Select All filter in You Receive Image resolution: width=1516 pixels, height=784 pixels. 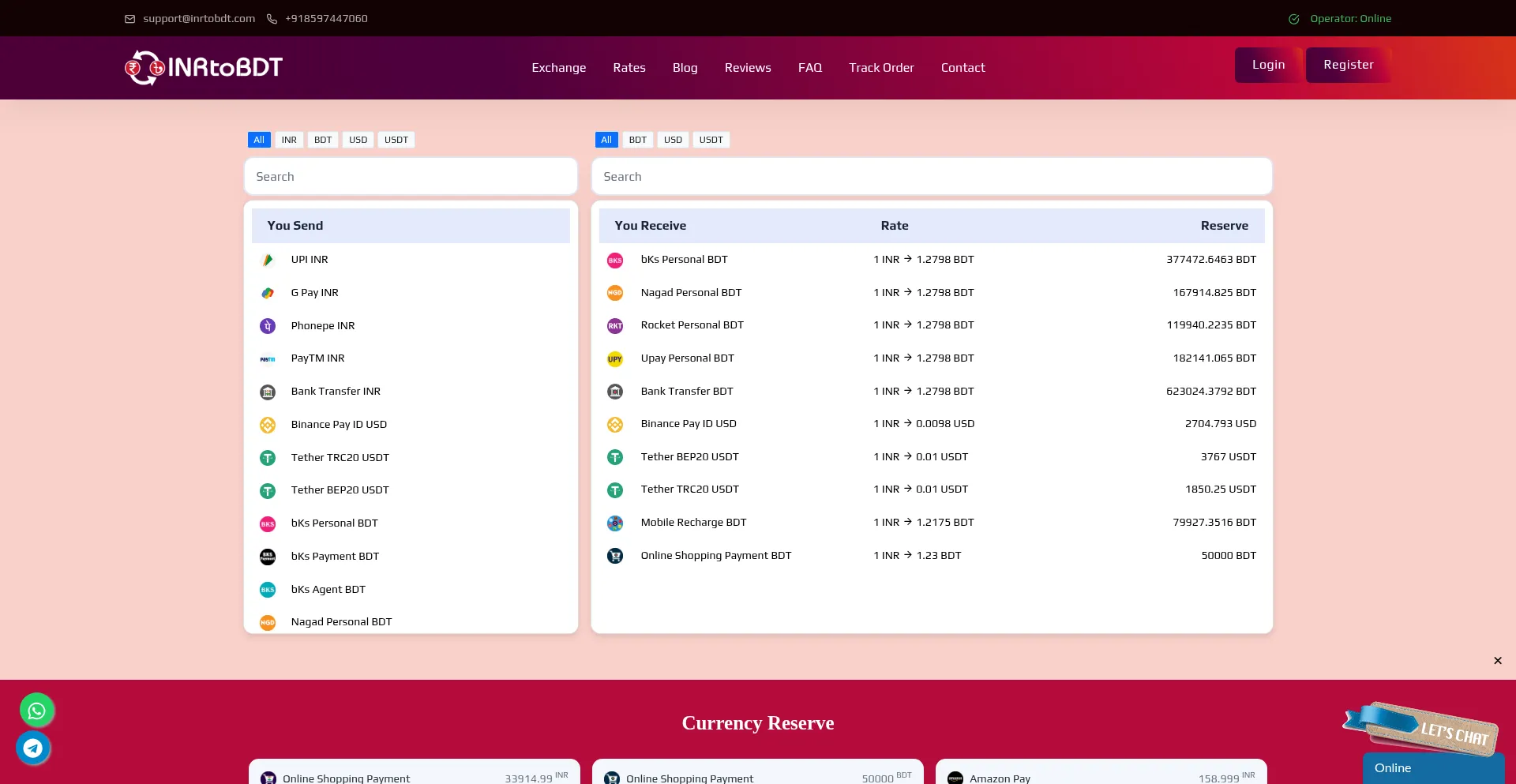tap(606, 140)
